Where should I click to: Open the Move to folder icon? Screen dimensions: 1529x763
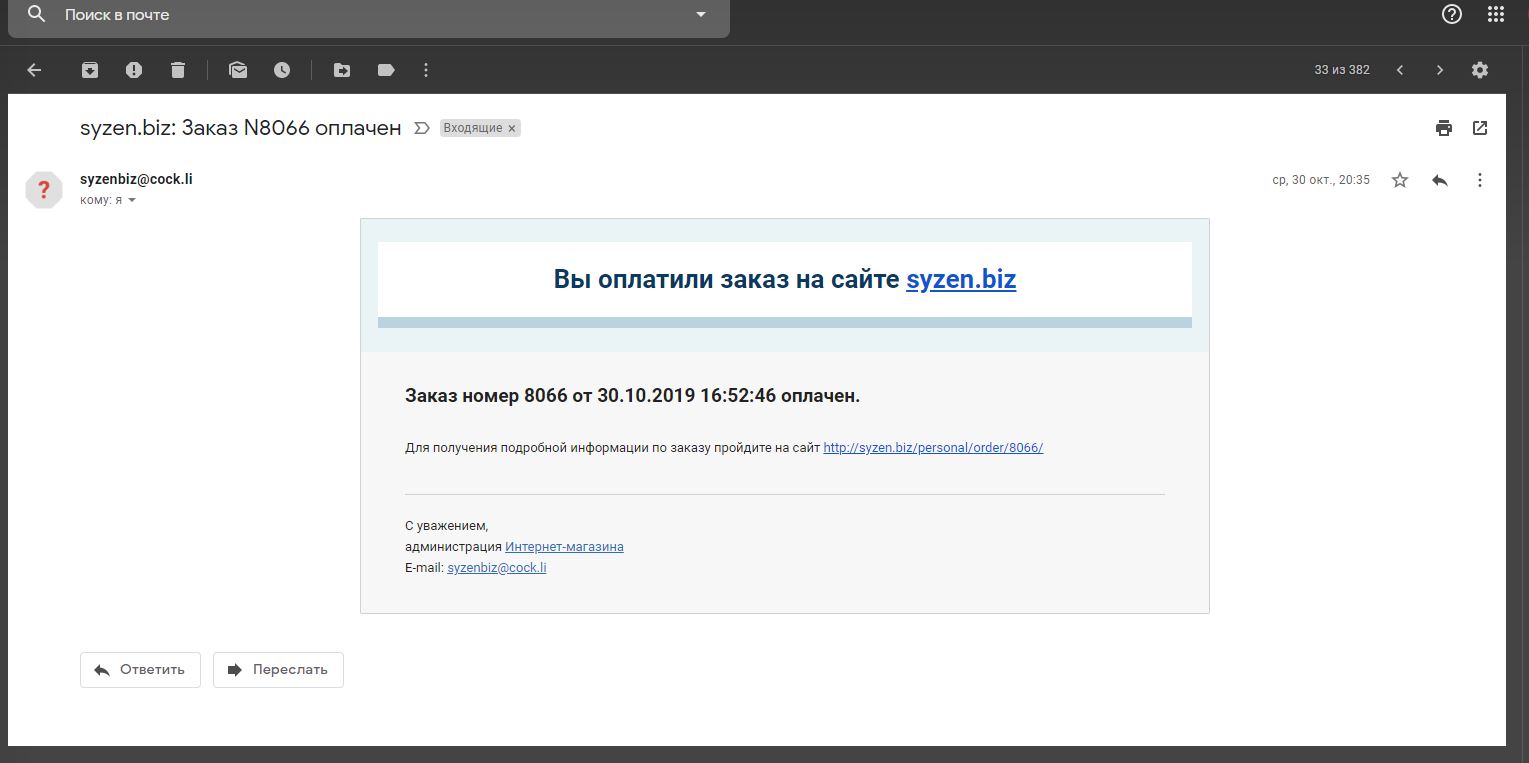pyautogui.click(x=342, y=70)
